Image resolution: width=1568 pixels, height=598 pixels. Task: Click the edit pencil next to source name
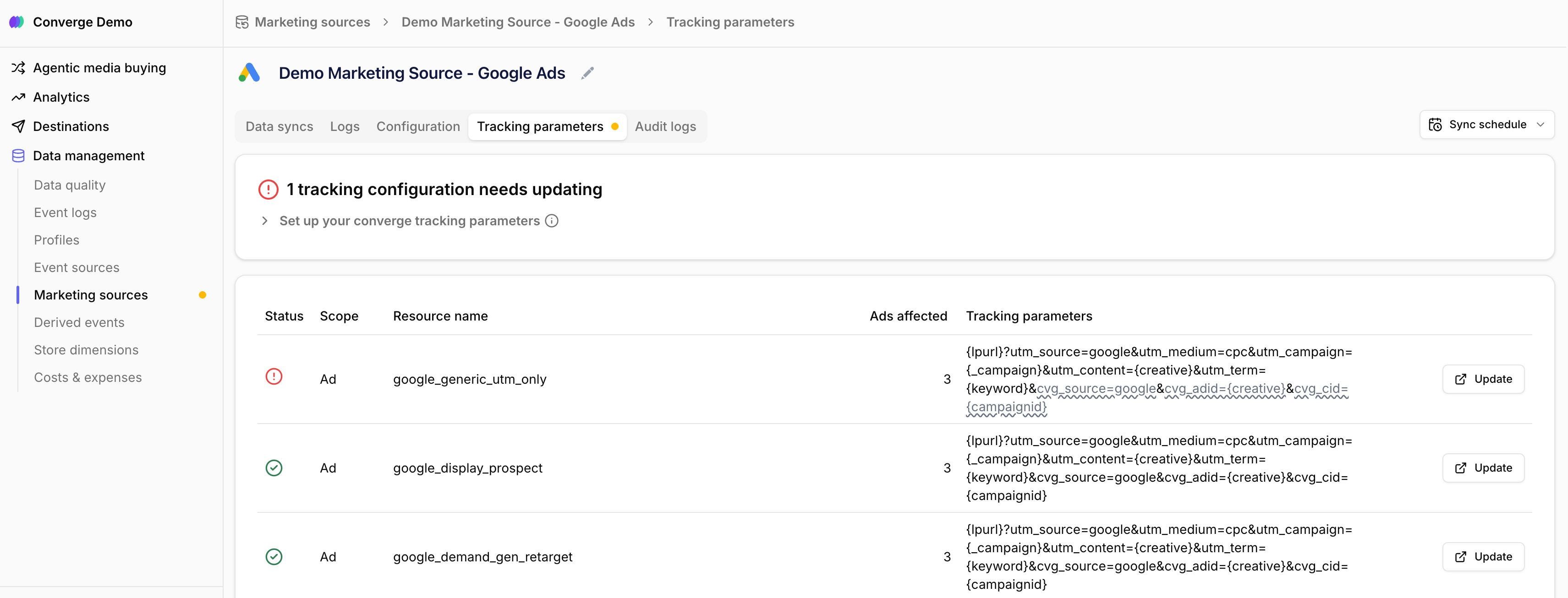point(587,73)
